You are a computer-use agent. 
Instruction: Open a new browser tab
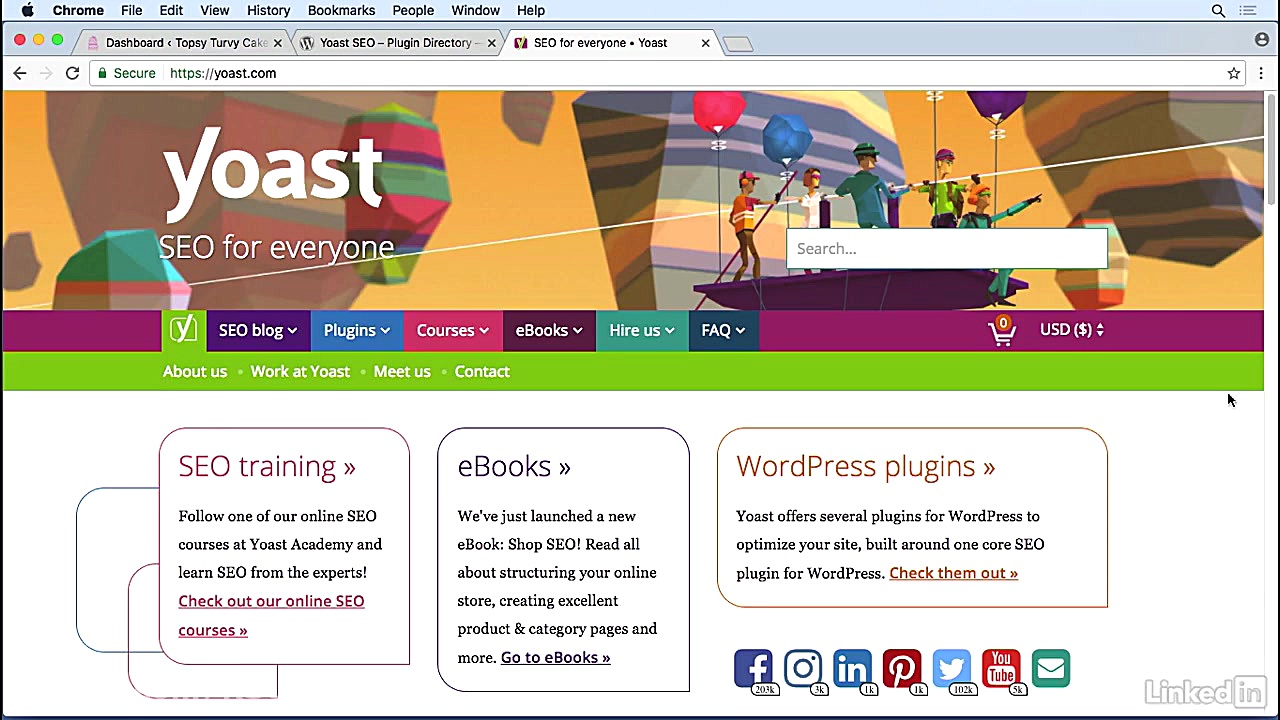738,44
